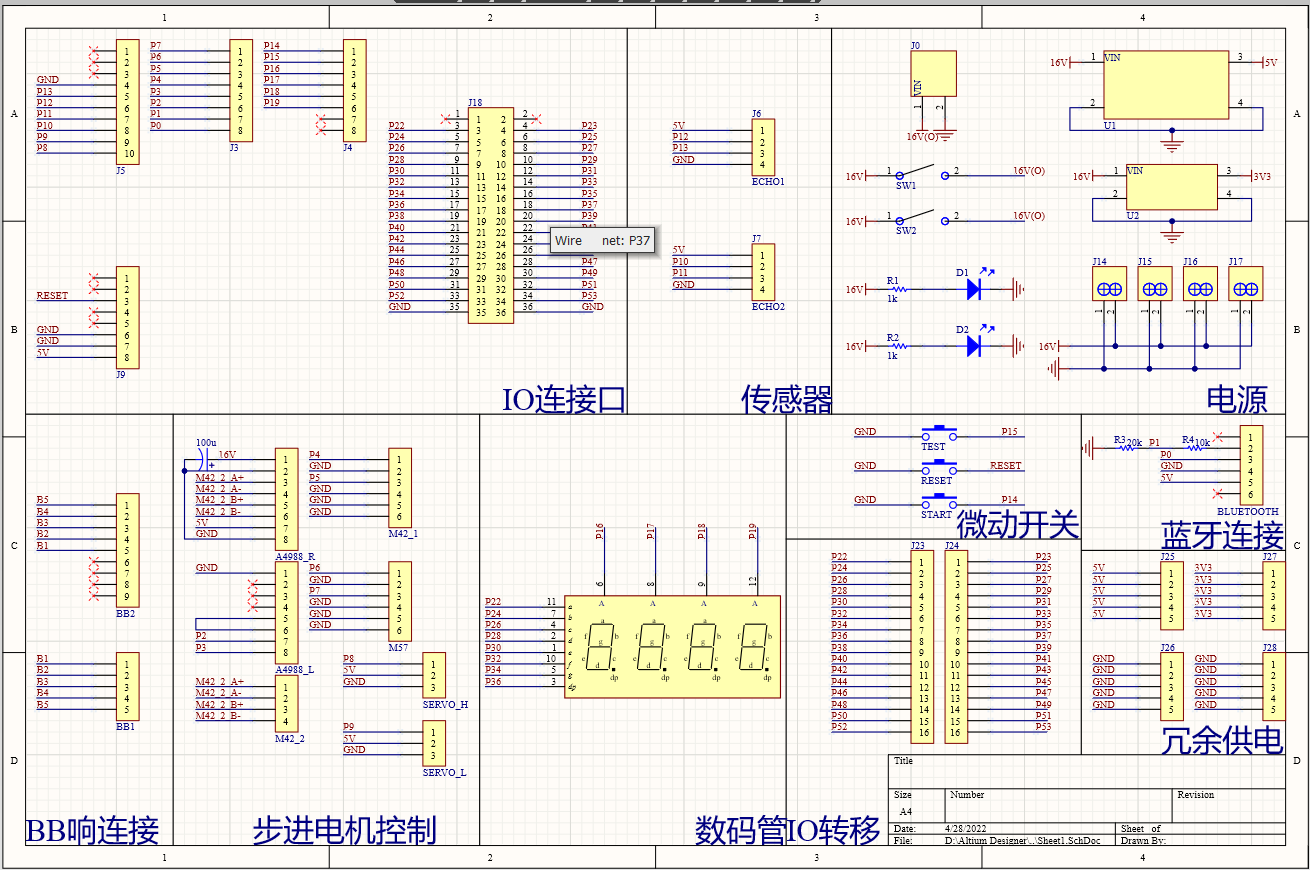Click the '冗余供电' section title
Image resolution: width=1310 pixels, height=870 pixels.
click(1222, 741)
